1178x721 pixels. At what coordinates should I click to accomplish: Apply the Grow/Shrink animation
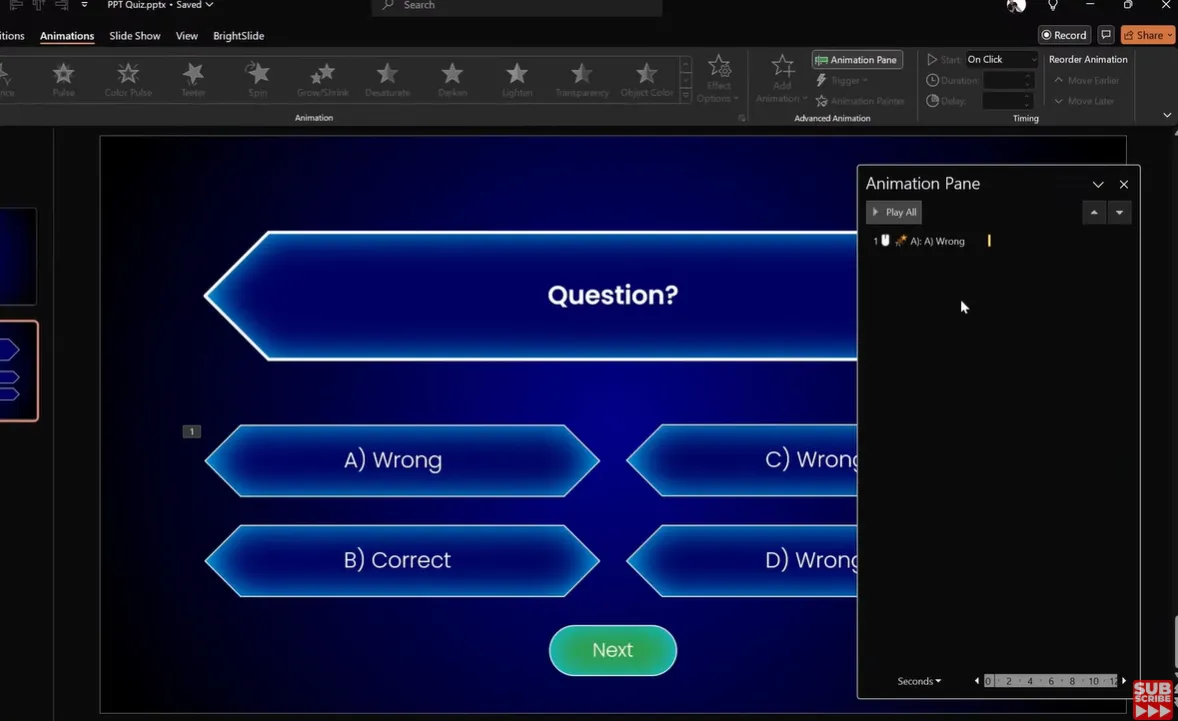click(322, 79)
